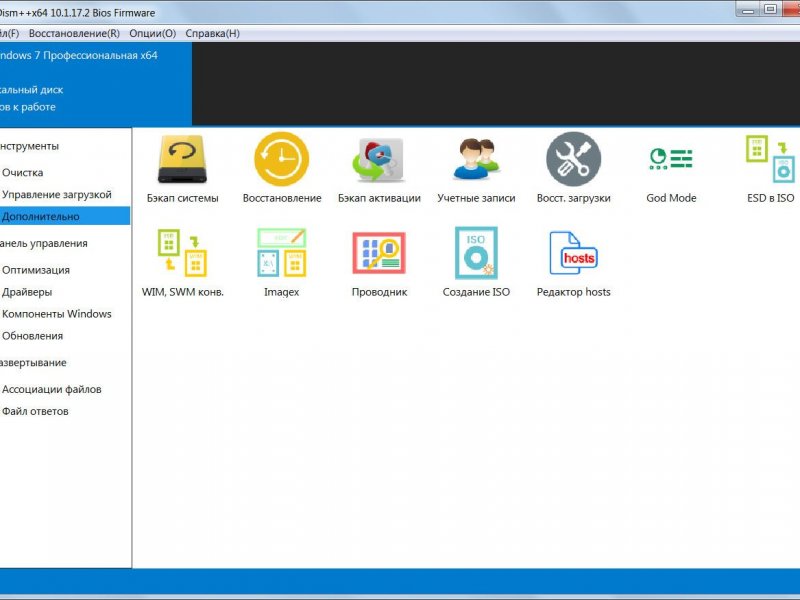The width and height of the screenshot is (800, 600).
Task: Click the Восст. загрузки label
Action: coord(573,198)
